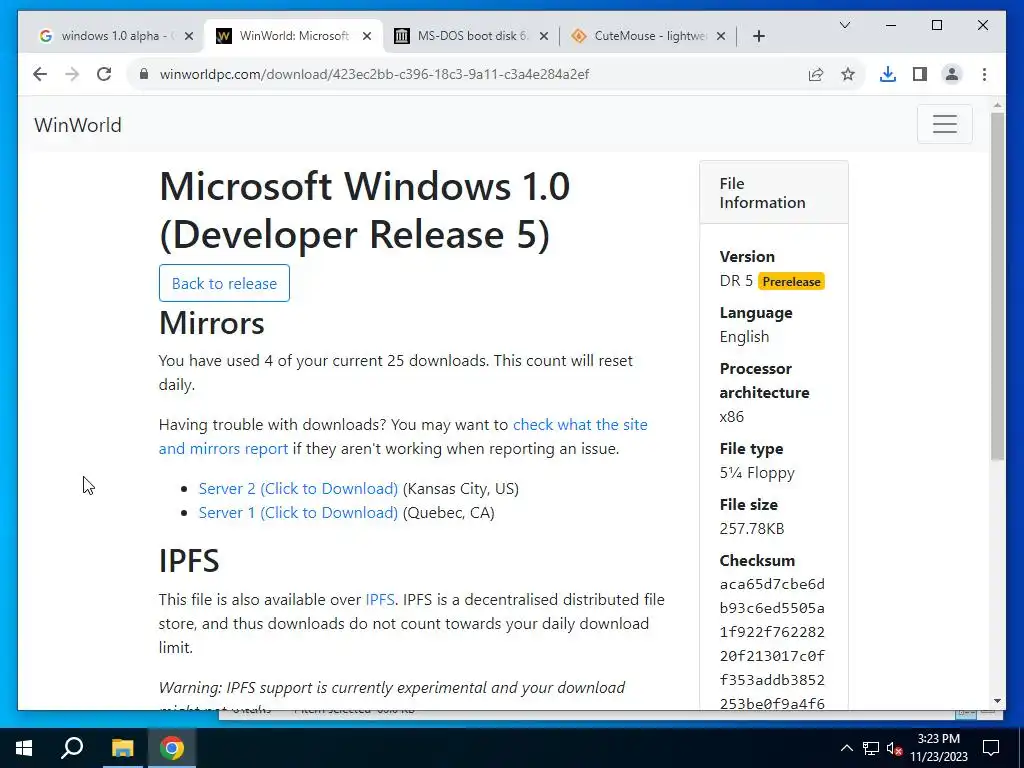Viewport: 1024px width, 768px height.
Task: Download from Server 2 (Kansas City)
Action: pos(298,488)
